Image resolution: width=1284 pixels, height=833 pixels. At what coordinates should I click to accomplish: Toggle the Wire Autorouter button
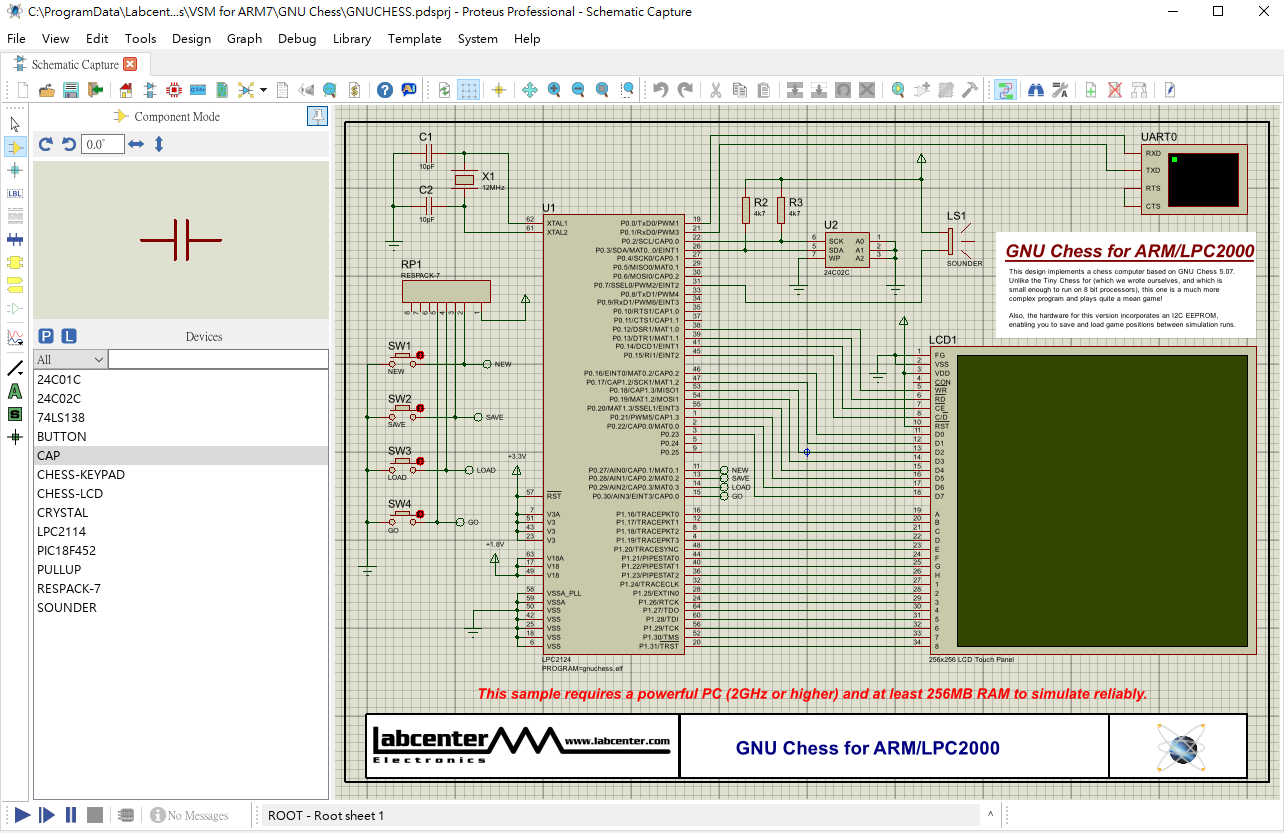click(1006, 90)
